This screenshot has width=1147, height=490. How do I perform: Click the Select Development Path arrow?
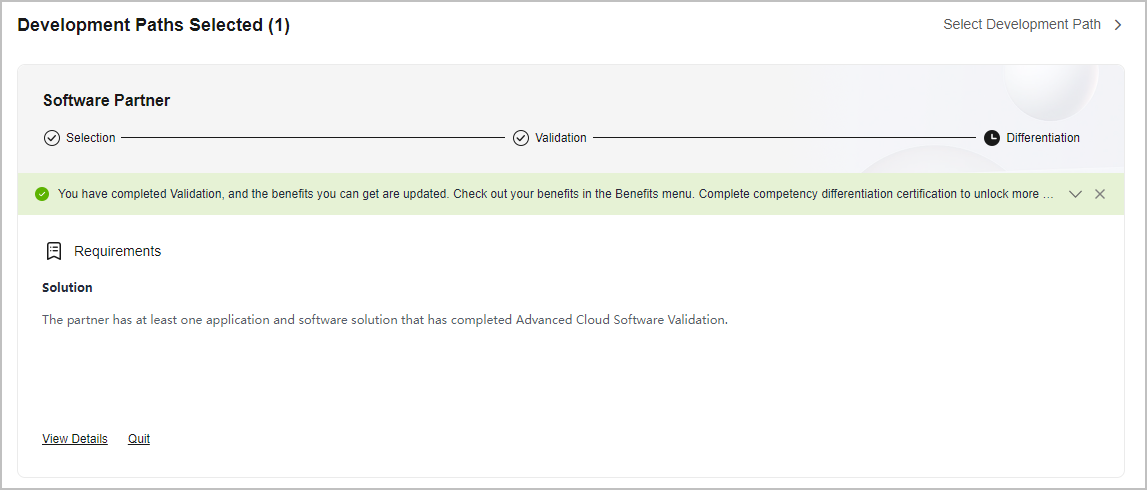coord(1118,25)
